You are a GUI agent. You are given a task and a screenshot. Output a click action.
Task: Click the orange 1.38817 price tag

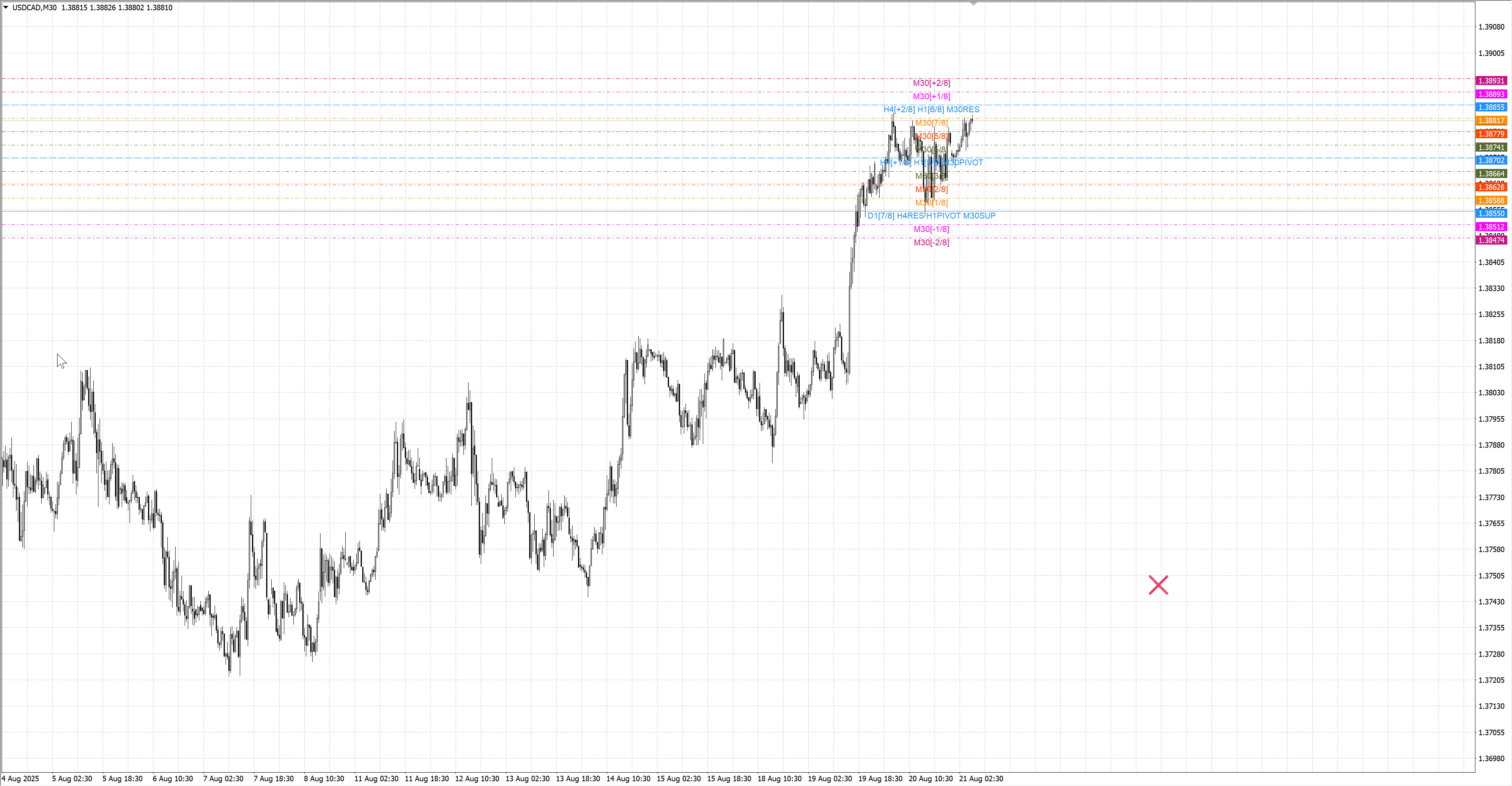(x=1491, y=120)
